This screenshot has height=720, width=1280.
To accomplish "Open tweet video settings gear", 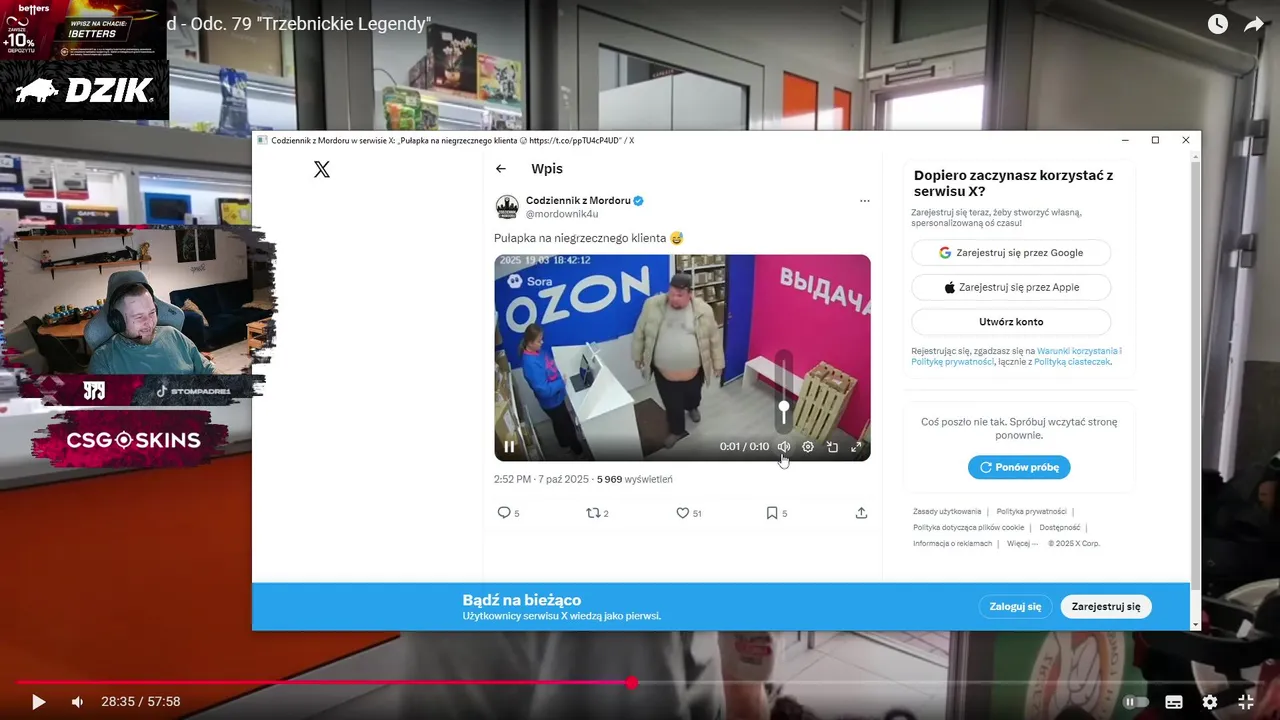I will click(x=808, y=447).
